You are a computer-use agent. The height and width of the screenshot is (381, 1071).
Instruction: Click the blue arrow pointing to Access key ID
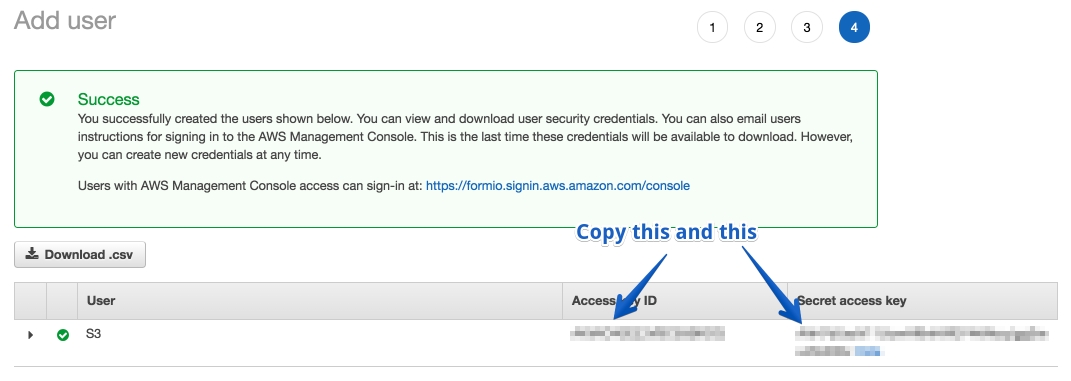[x=639, y=287]
